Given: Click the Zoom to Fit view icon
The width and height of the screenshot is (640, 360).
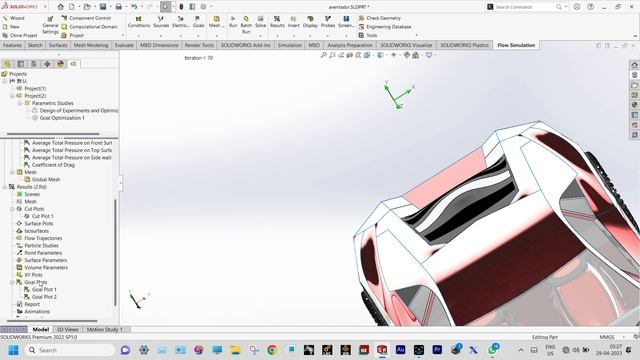Looking at the screenshot, I should pos(324,55).
